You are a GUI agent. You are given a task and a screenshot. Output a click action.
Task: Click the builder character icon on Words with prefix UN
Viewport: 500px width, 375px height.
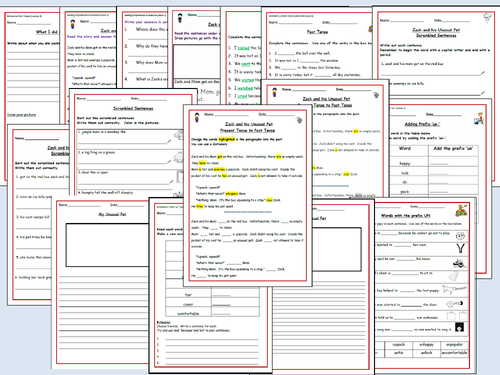coord(461,210)
